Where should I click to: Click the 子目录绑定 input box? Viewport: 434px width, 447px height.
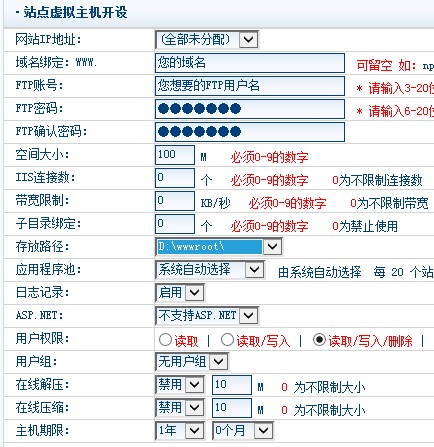click(175, 224)
